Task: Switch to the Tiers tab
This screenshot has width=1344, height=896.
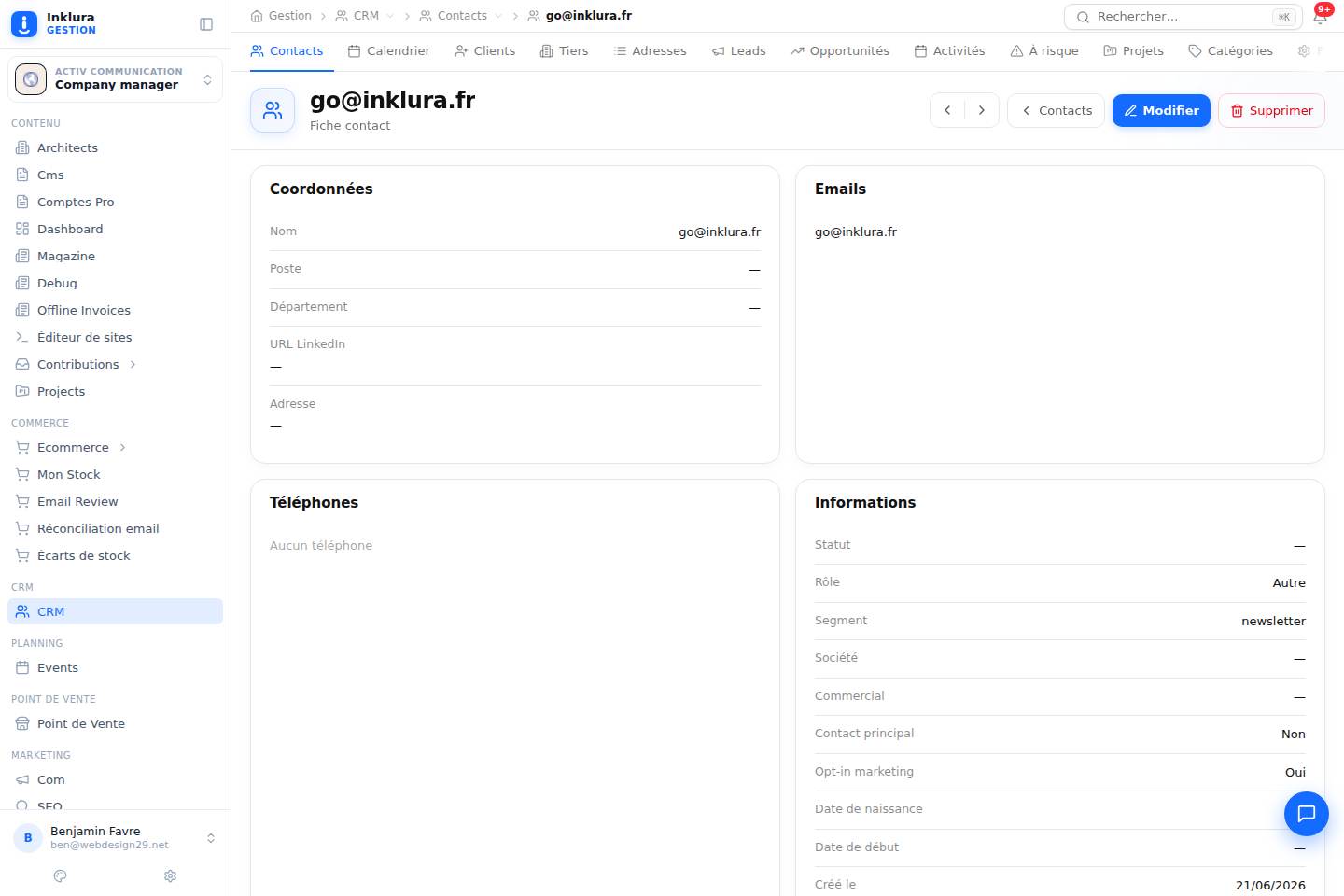Action: coord(564,51)
